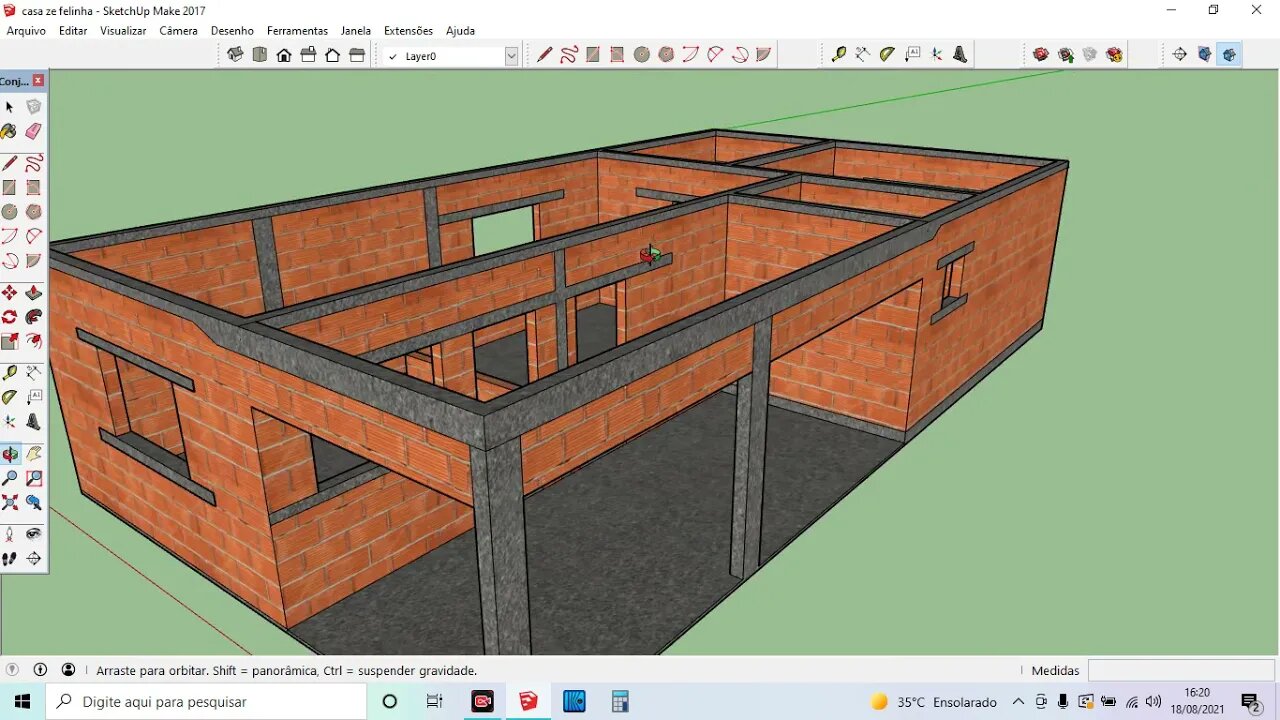Pick the Line tool in left palette
This screenshot has height=720, width=1280.
tap(10, 163)
